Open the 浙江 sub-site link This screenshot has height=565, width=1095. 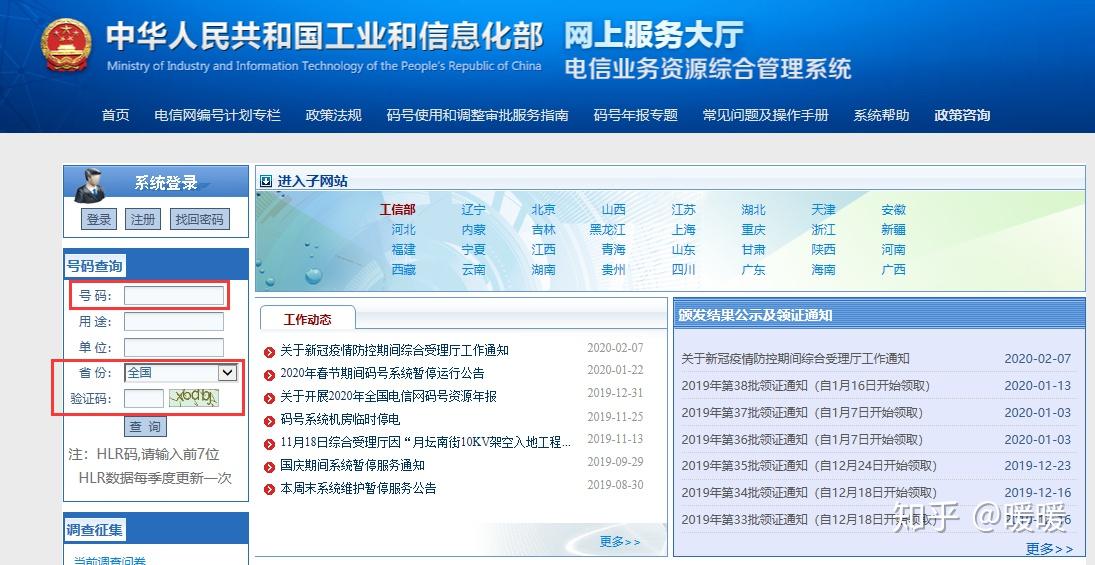pyautogui.click(x=823, y=230)
